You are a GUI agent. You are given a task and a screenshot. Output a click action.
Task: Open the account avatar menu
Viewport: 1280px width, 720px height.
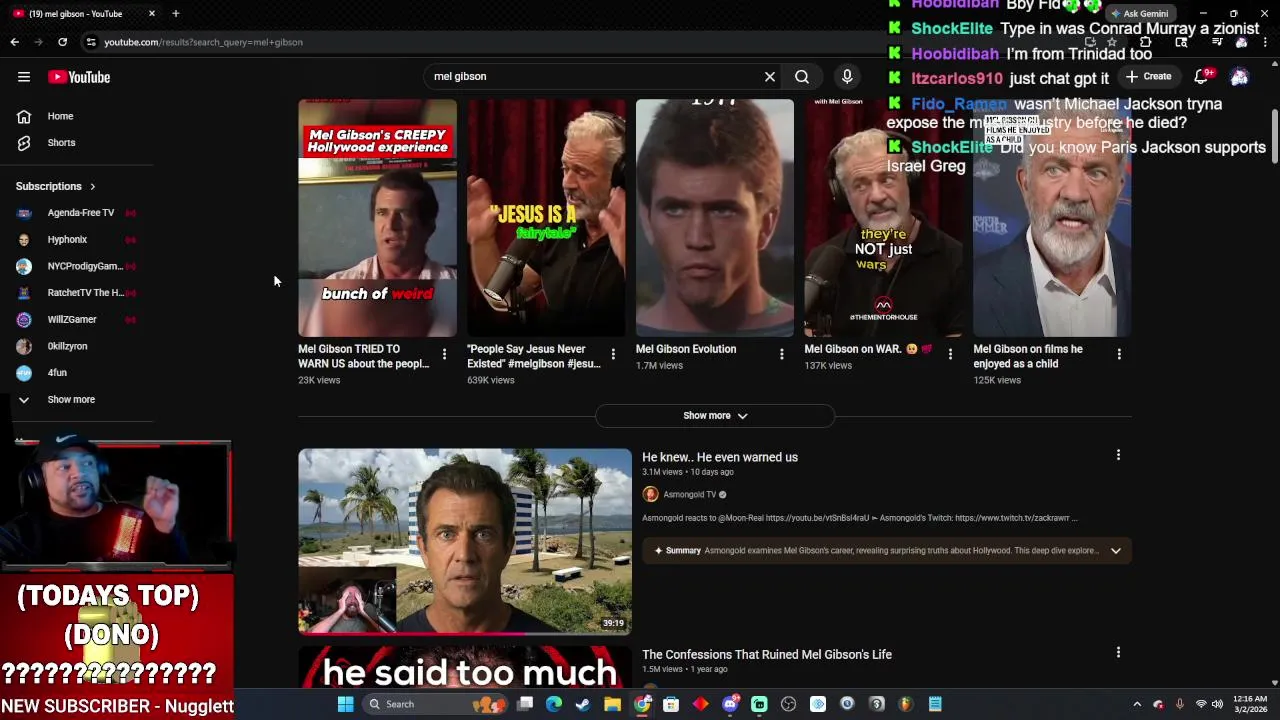coord(1239,77)
